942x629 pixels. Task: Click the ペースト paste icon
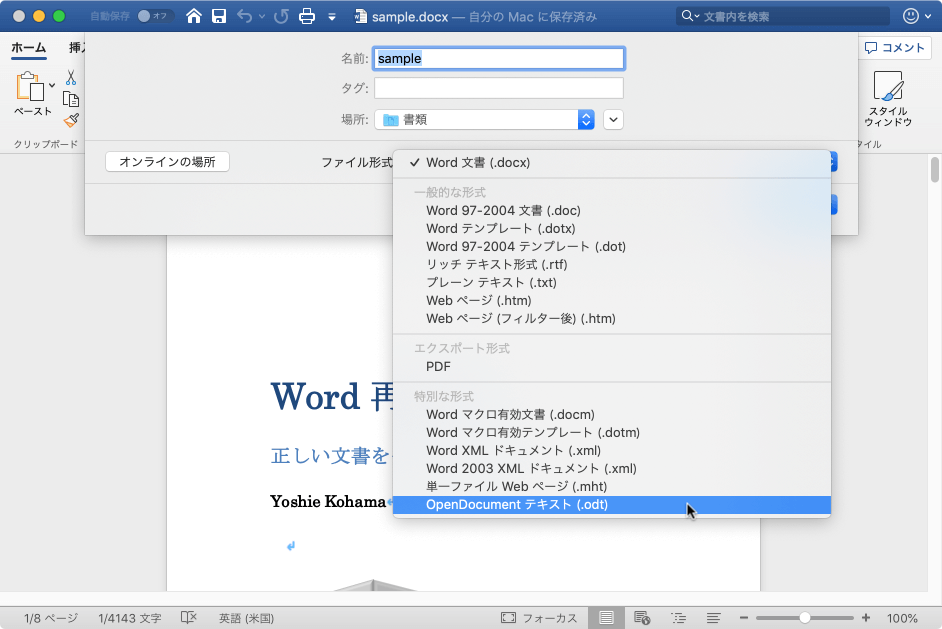30,87
